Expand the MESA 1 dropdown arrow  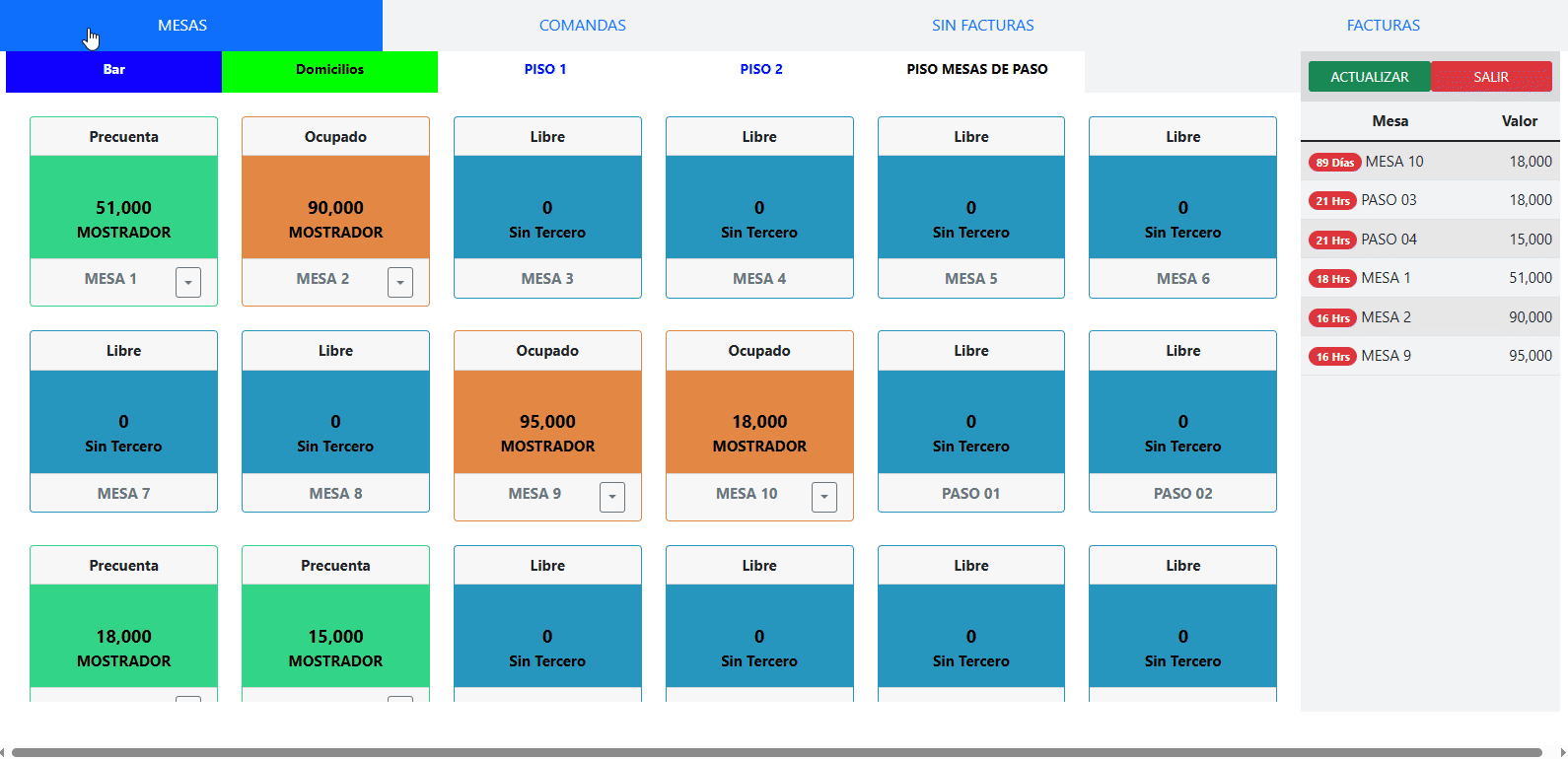coord(188,282)
